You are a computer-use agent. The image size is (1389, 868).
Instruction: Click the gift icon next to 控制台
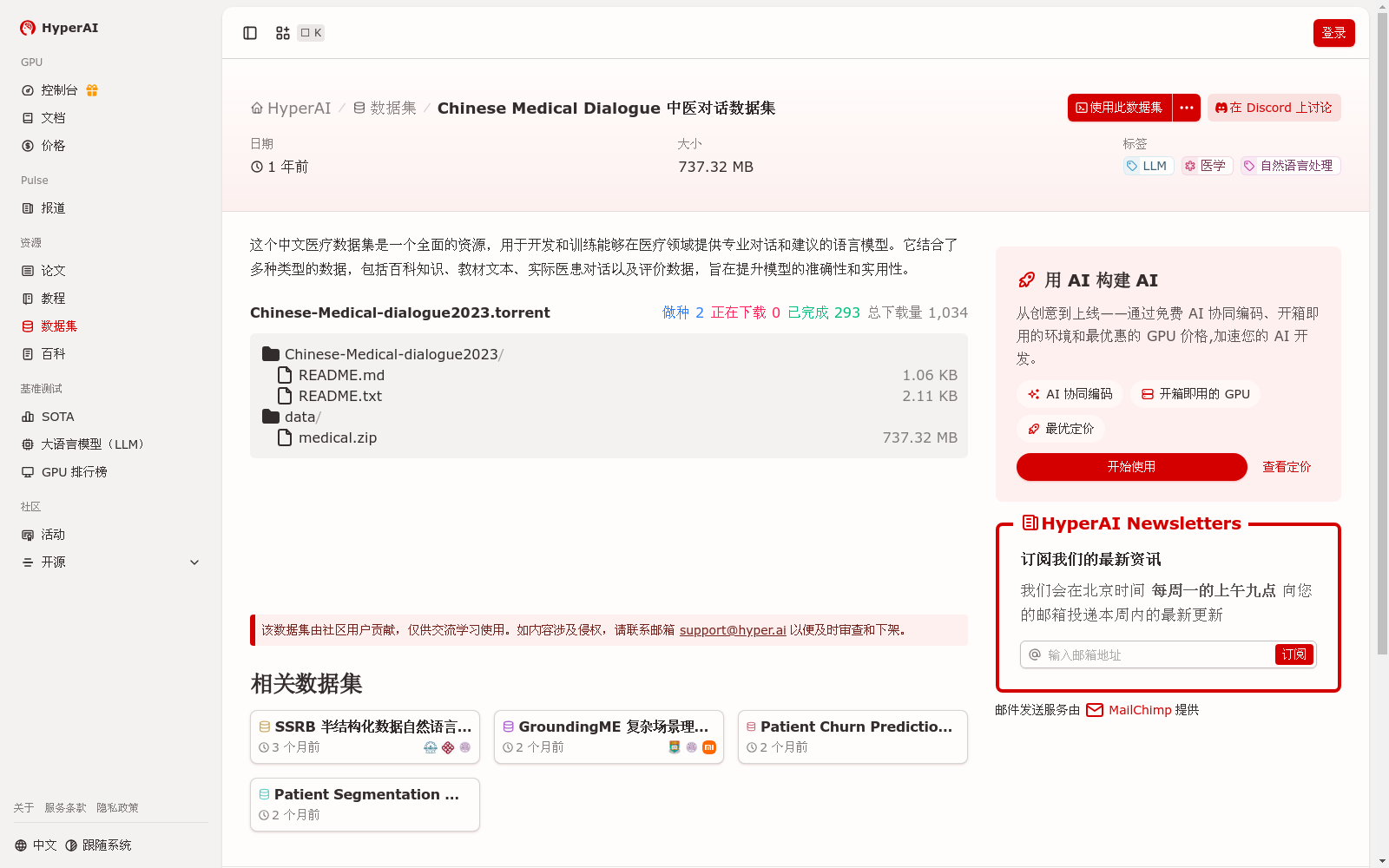pos(92,90)
